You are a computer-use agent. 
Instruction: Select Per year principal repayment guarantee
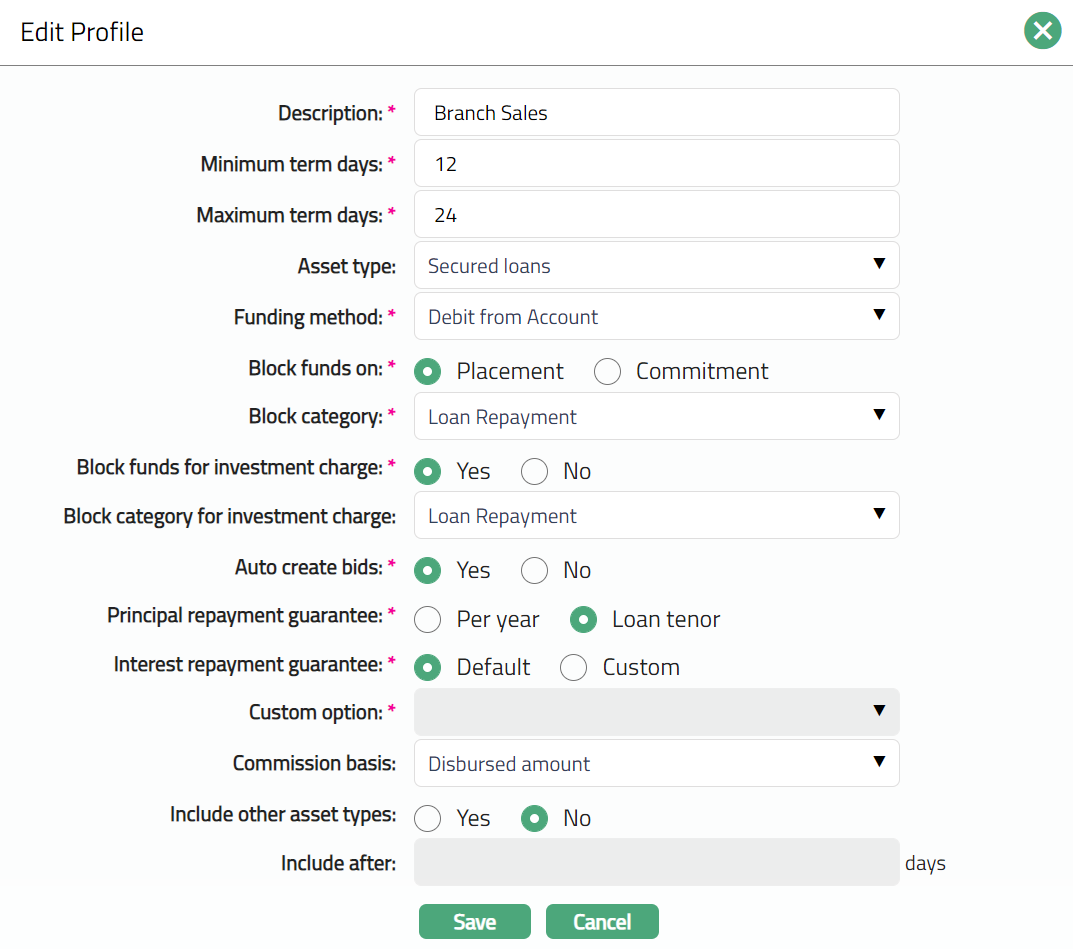[x=429, y=620]
